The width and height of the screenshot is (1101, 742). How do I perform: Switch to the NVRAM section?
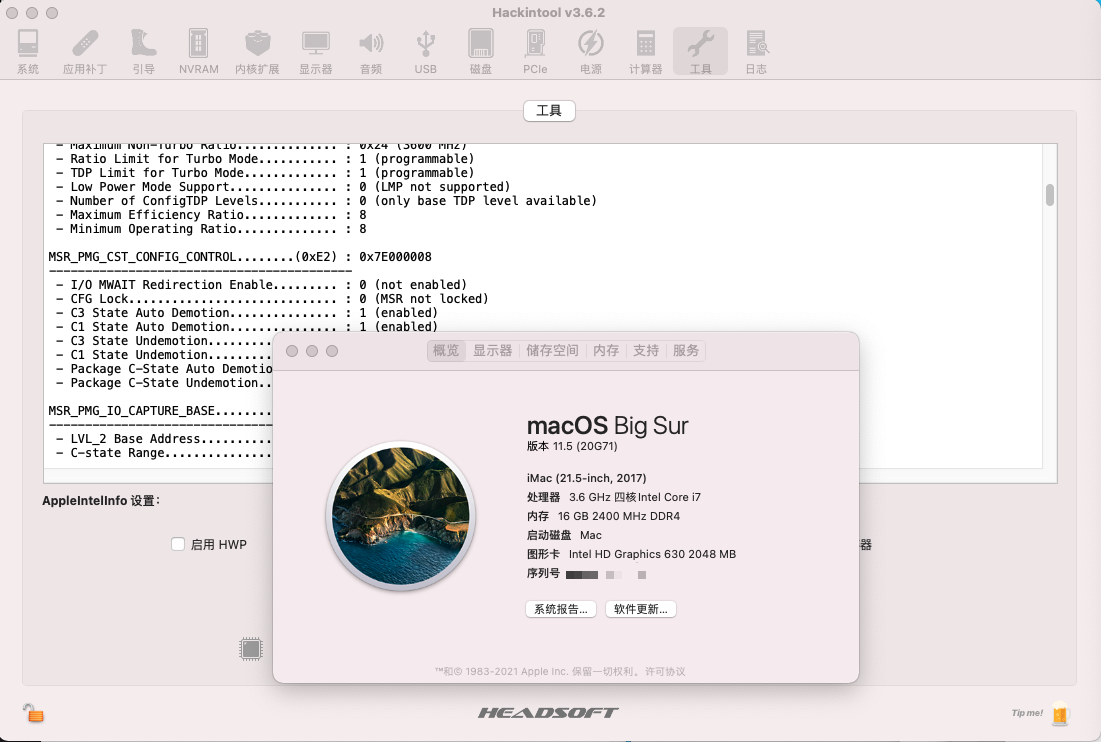(x=199, y=51)
